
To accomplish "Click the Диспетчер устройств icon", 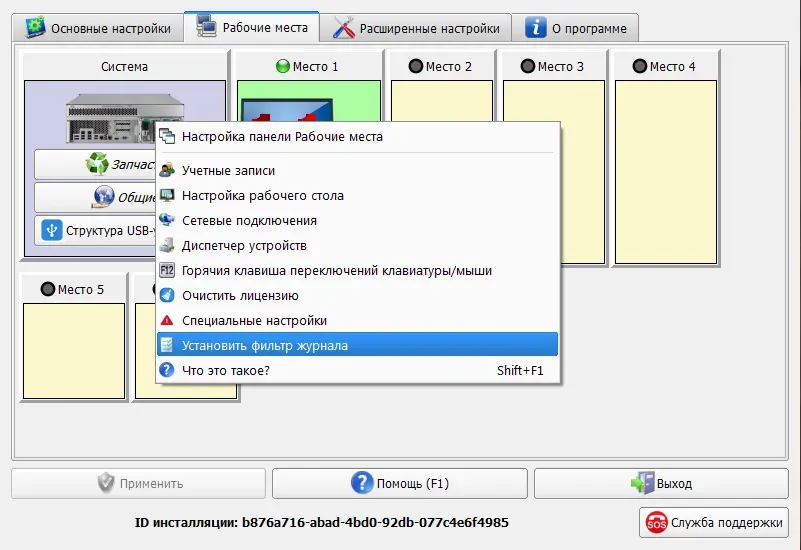I will [167, 246].
